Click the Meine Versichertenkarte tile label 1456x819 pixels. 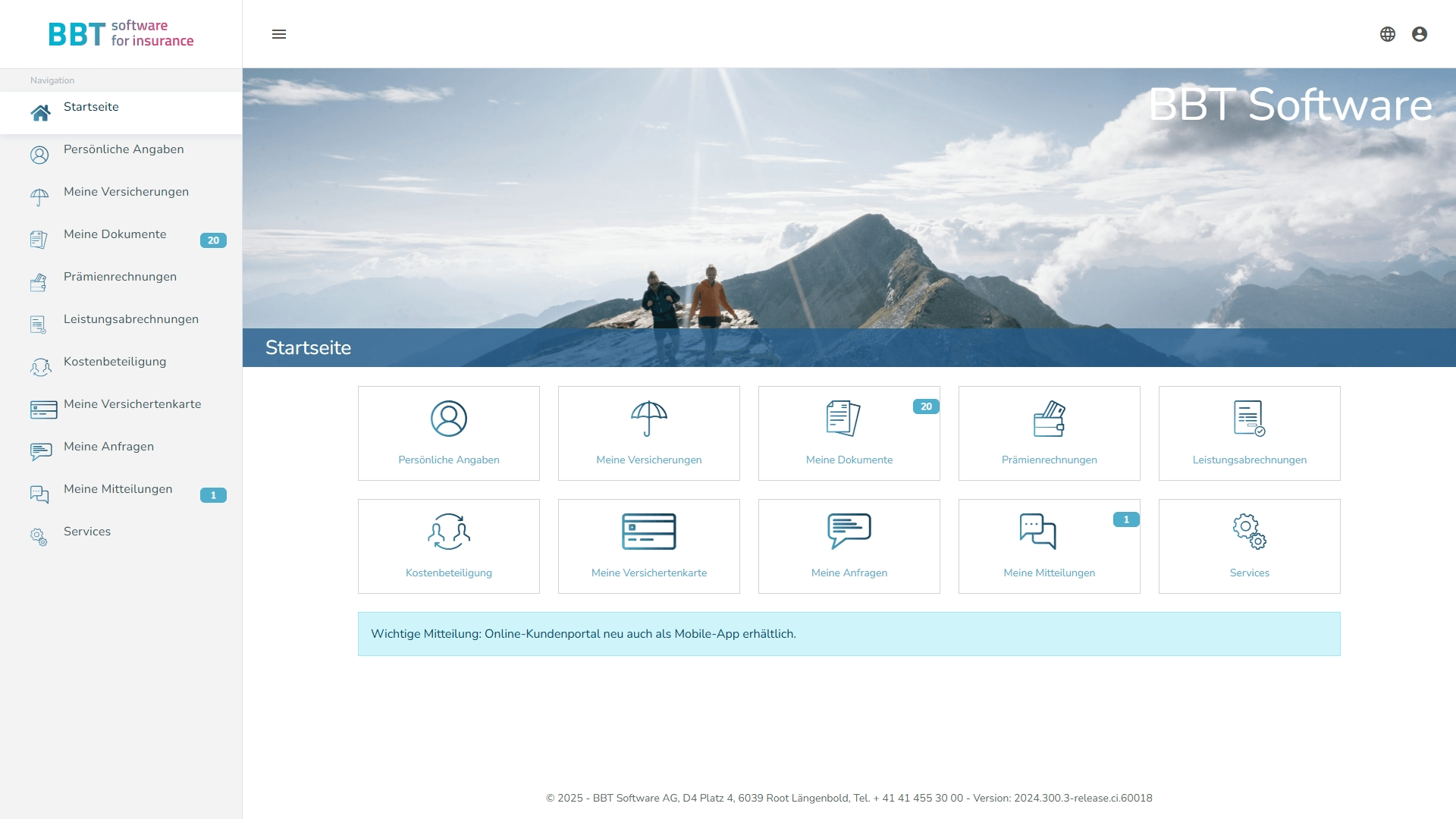point(649,573)
